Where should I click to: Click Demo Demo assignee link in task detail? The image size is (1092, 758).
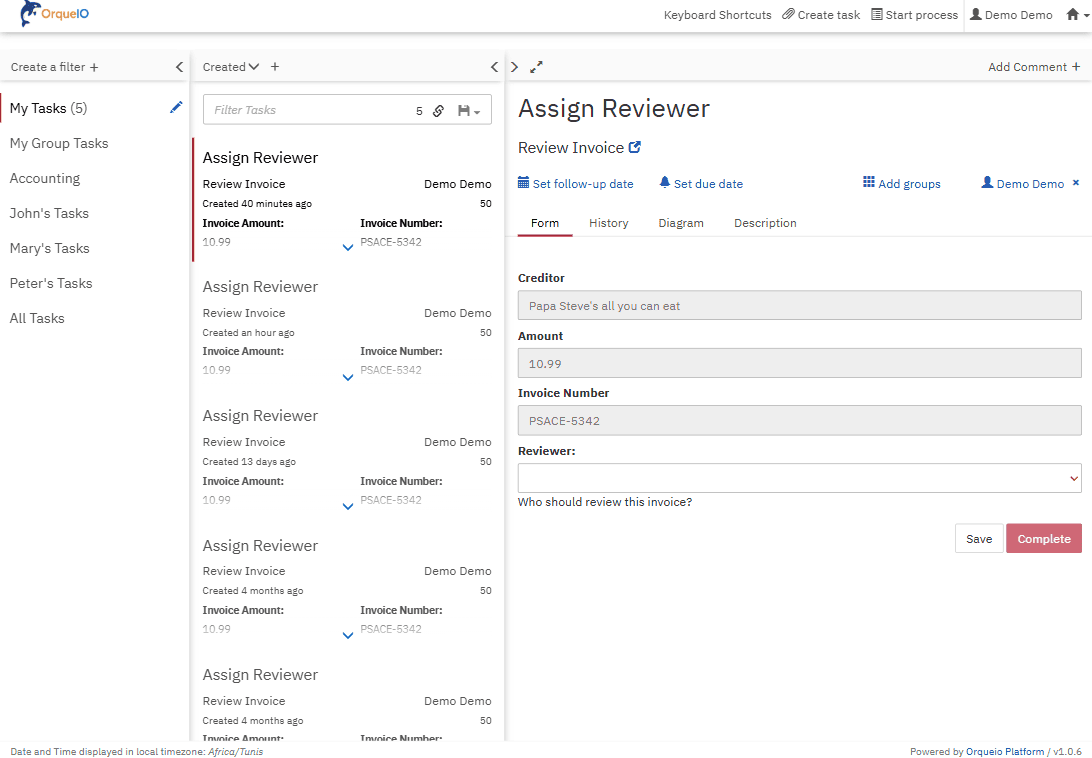tap(1030, 184)
